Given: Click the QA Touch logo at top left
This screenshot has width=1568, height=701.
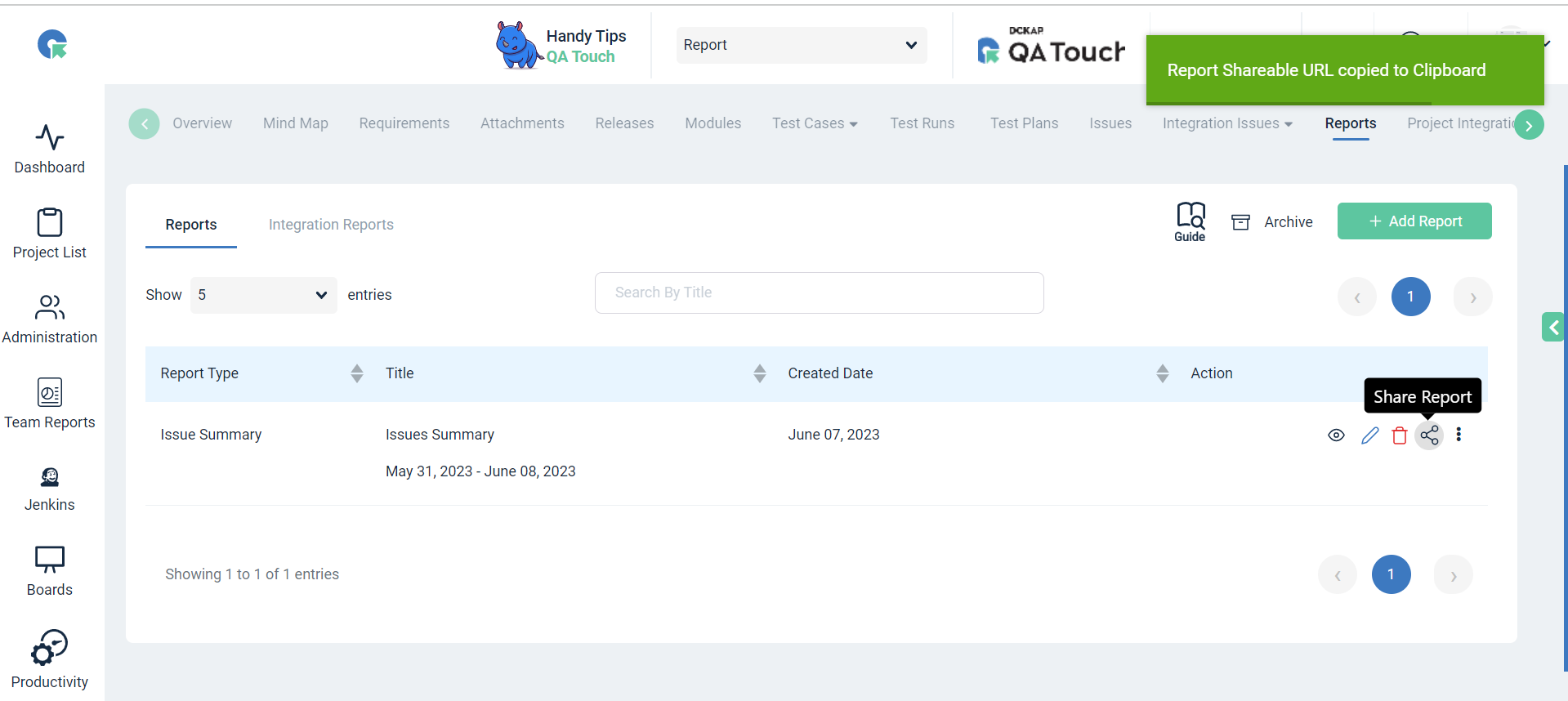Looking at the screenshot, I should pos(52,44).
